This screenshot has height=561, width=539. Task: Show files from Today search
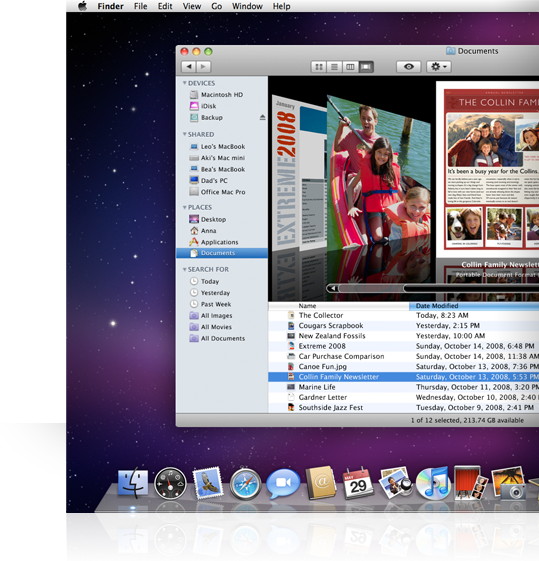tap(222, 281)
